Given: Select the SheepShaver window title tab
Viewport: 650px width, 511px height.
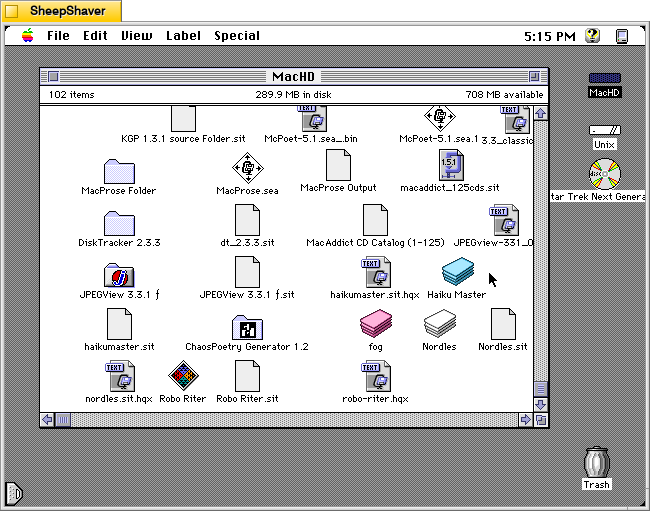Looking at the screenshot, I should (62, 11).
